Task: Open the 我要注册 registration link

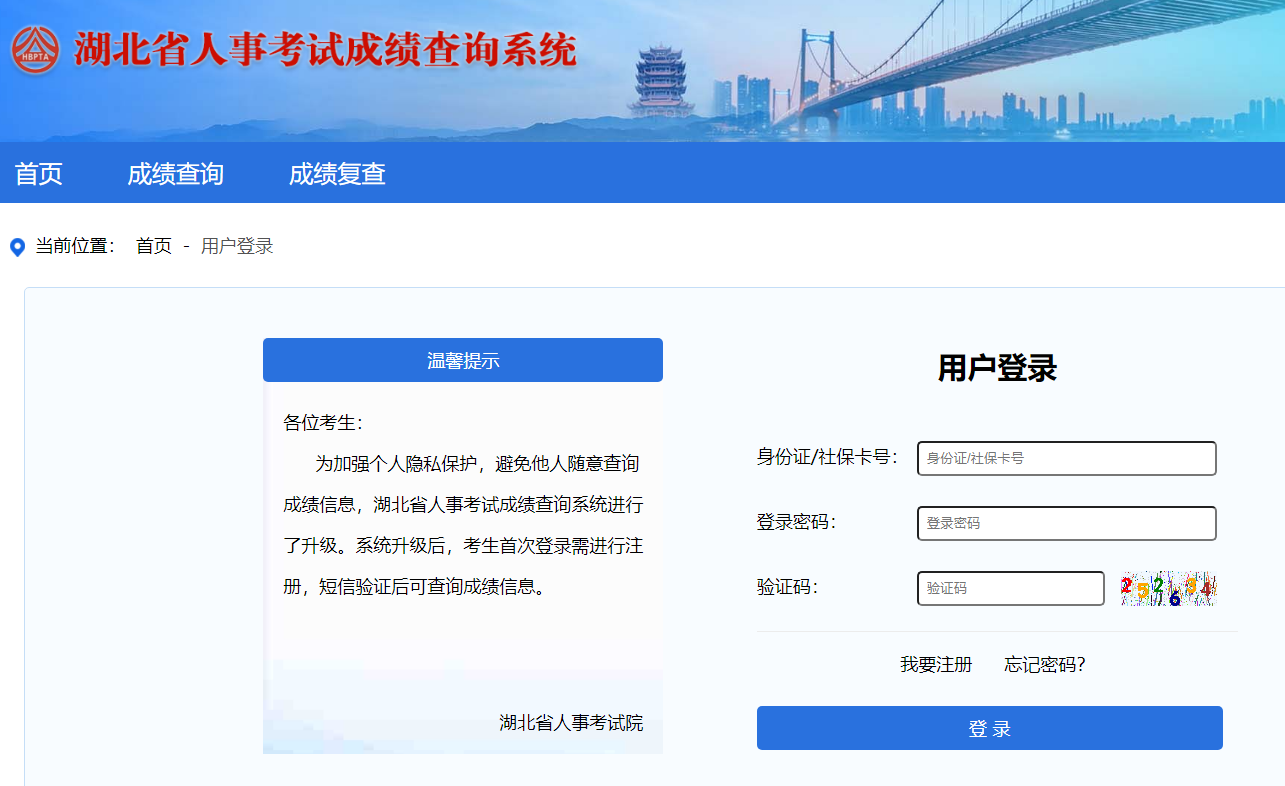Action: coord(936,665)
